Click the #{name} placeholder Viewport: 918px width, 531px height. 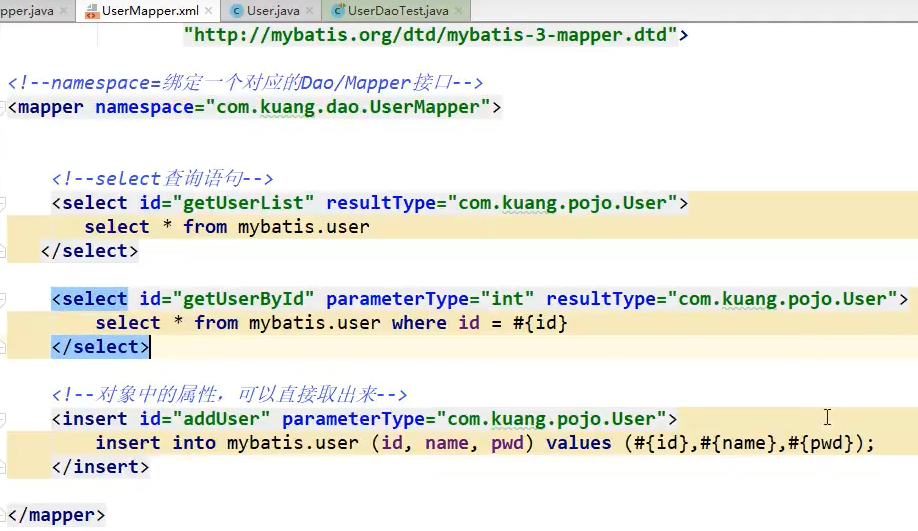coord(738,443)
